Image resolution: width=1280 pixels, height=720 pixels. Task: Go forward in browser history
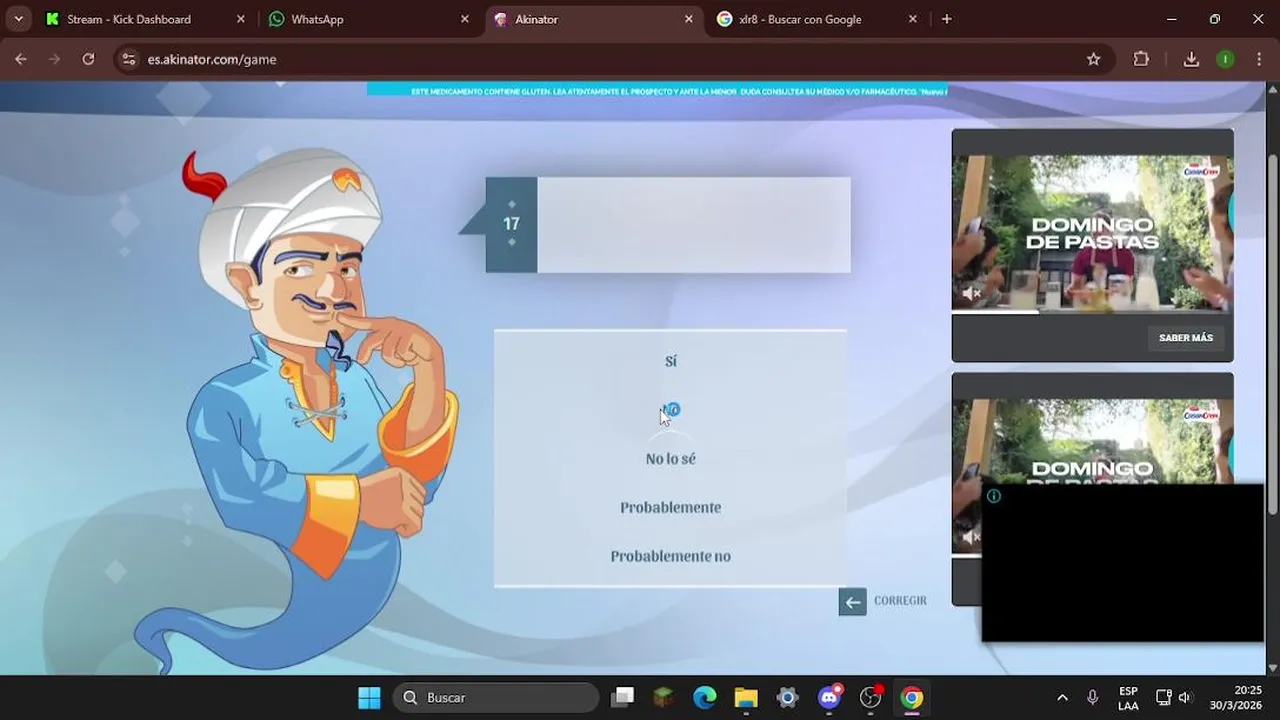pyautogui.click(x=54, y=59)
